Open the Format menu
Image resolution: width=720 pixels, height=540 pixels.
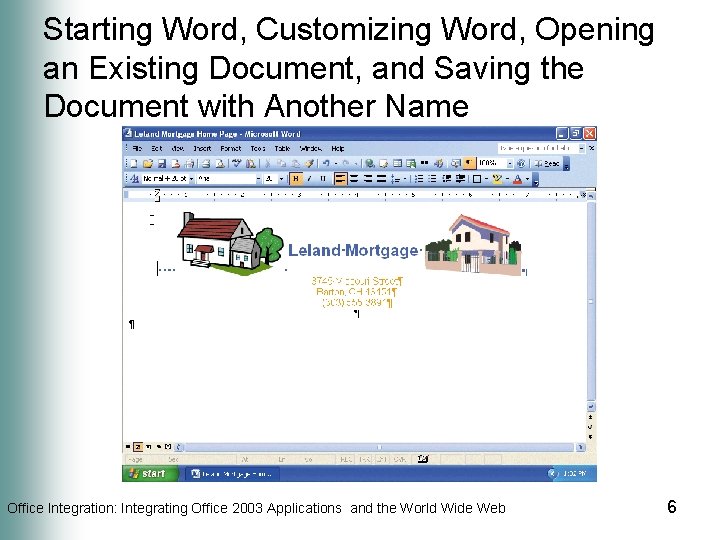[x=231, y=148]
